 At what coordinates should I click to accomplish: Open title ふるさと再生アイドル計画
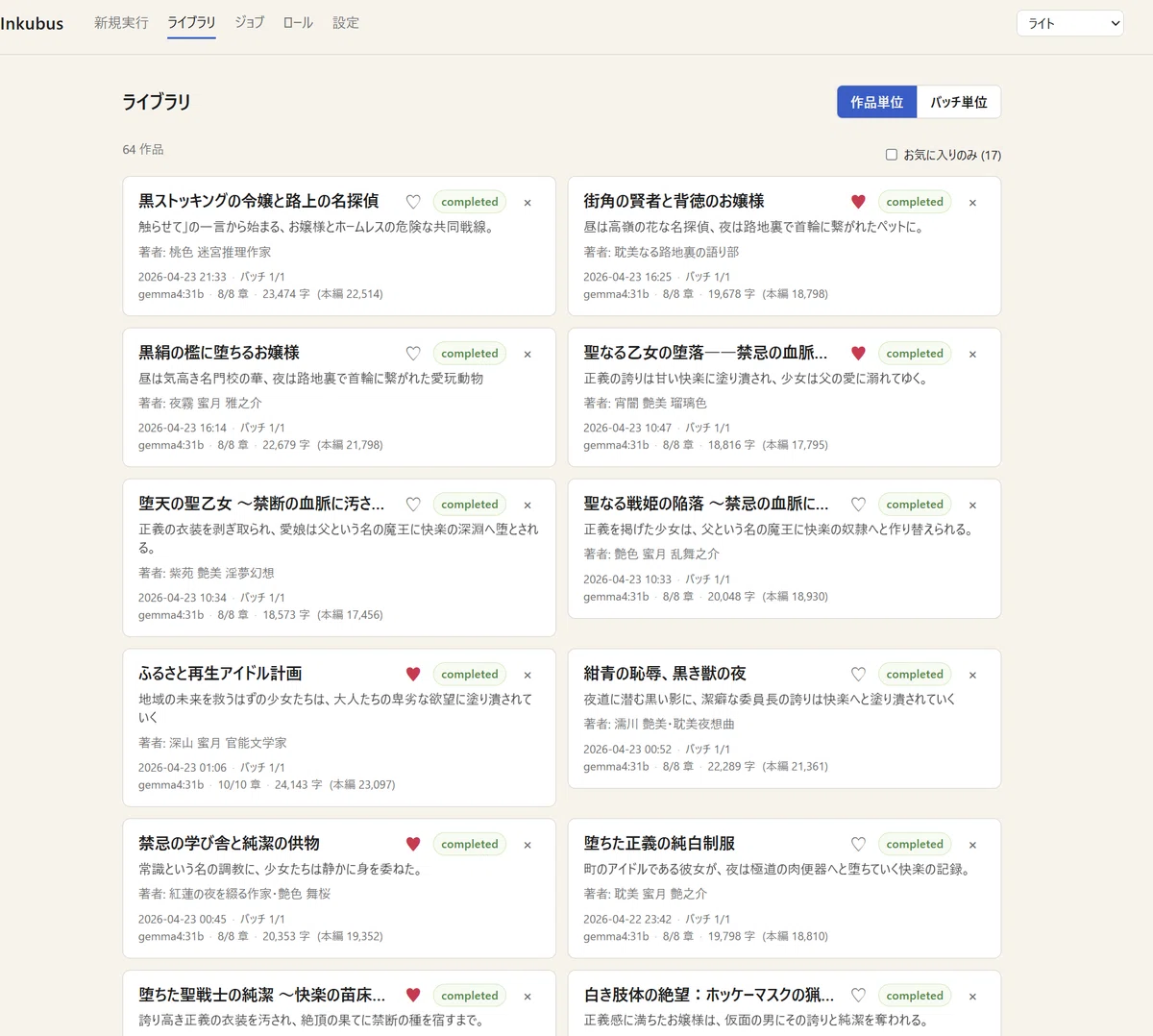coord(220,674)
